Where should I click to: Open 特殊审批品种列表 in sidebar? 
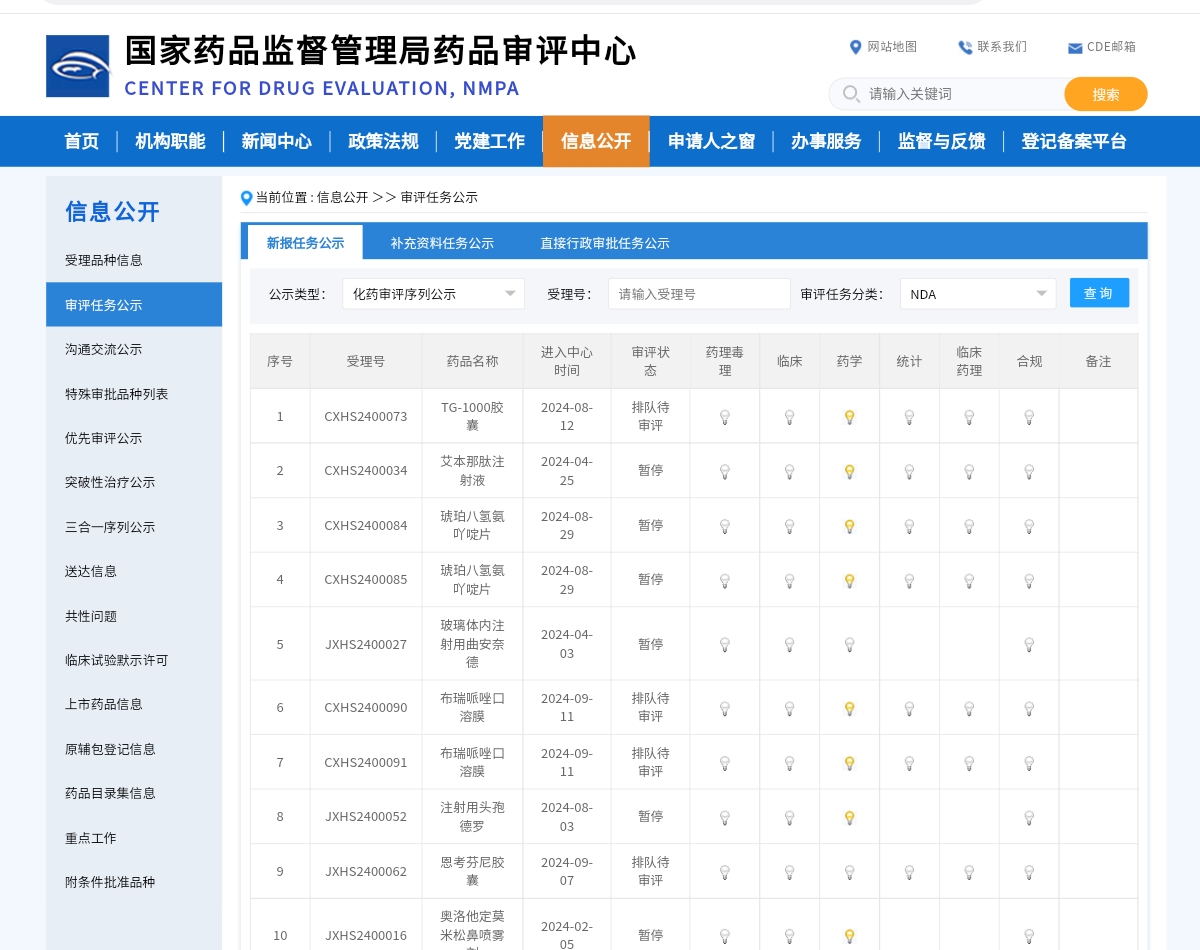pyautogui.click(x=134, y=394)
